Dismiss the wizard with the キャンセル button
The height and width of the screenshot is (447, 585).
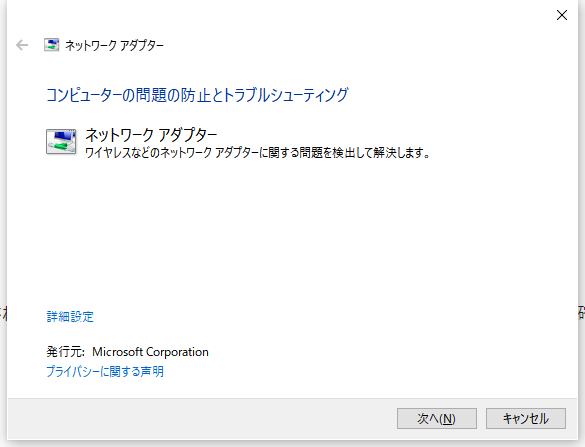click(x=526, y=418)
